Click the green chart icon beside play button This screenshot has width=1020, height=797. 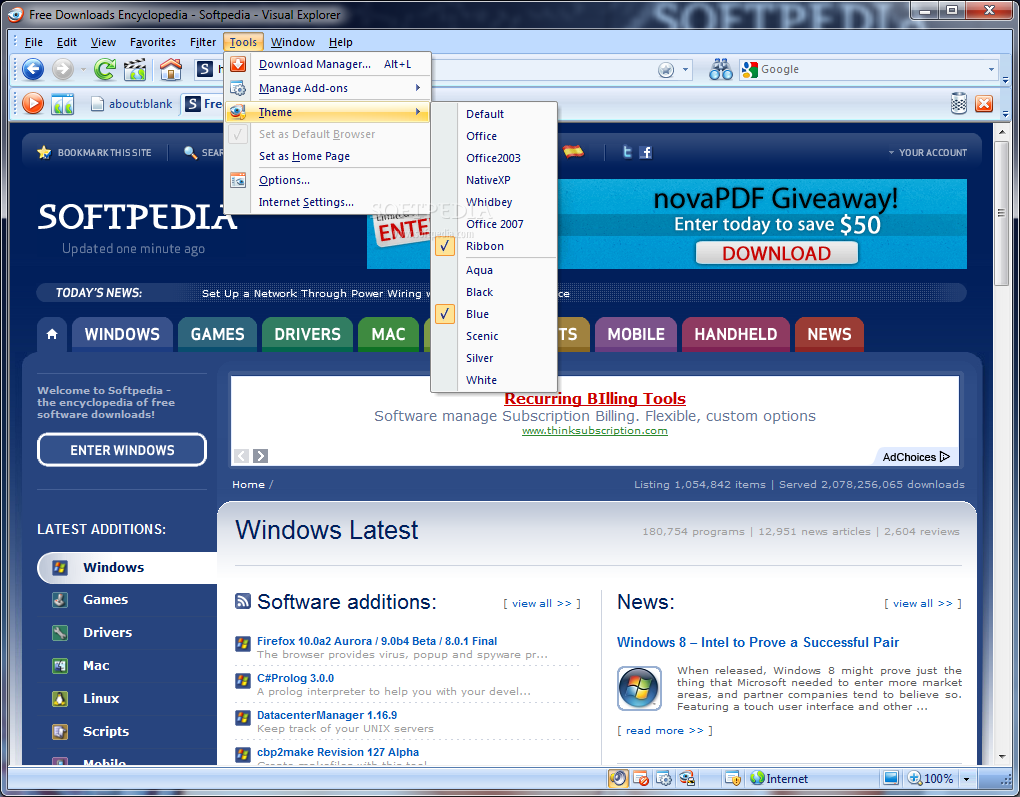click(62, 103)
